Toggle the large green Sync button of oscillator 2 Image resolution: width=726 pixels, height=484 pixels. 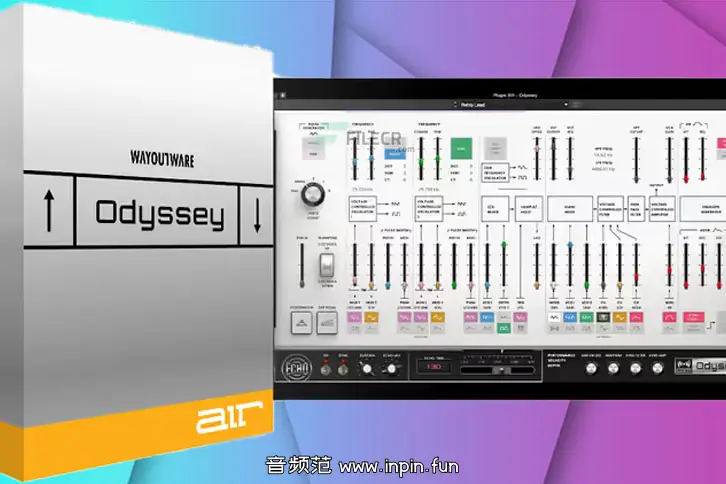tap(462, 149)
